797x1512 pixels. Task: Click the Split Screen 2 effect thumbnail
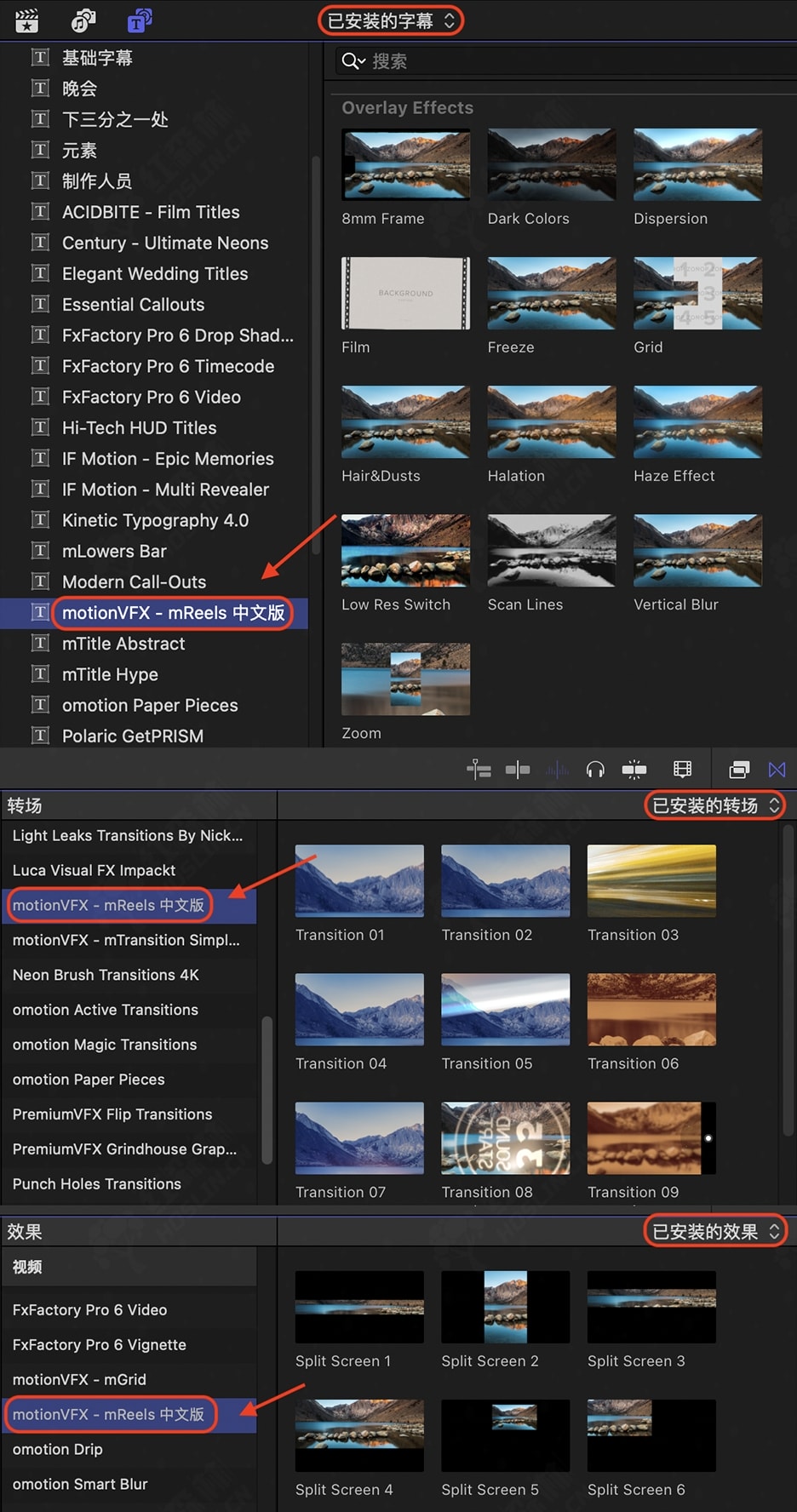point(506,1307)
